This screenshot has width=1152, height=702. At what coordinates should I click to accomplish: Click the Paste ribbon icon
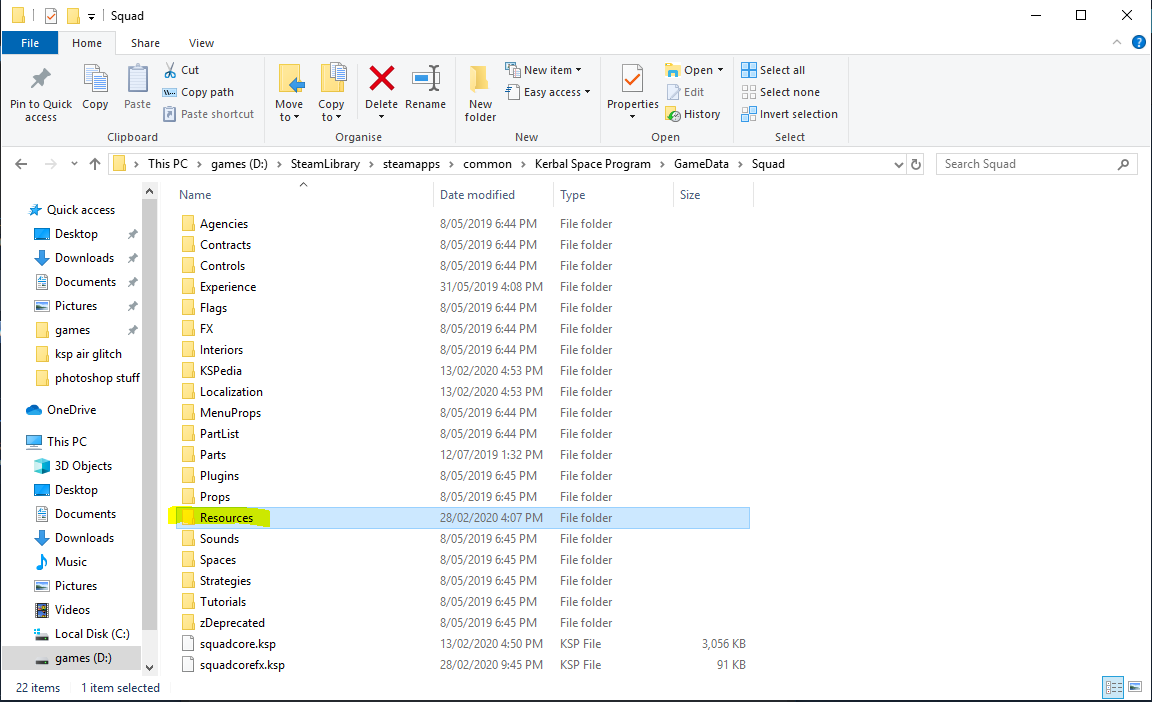137,79
